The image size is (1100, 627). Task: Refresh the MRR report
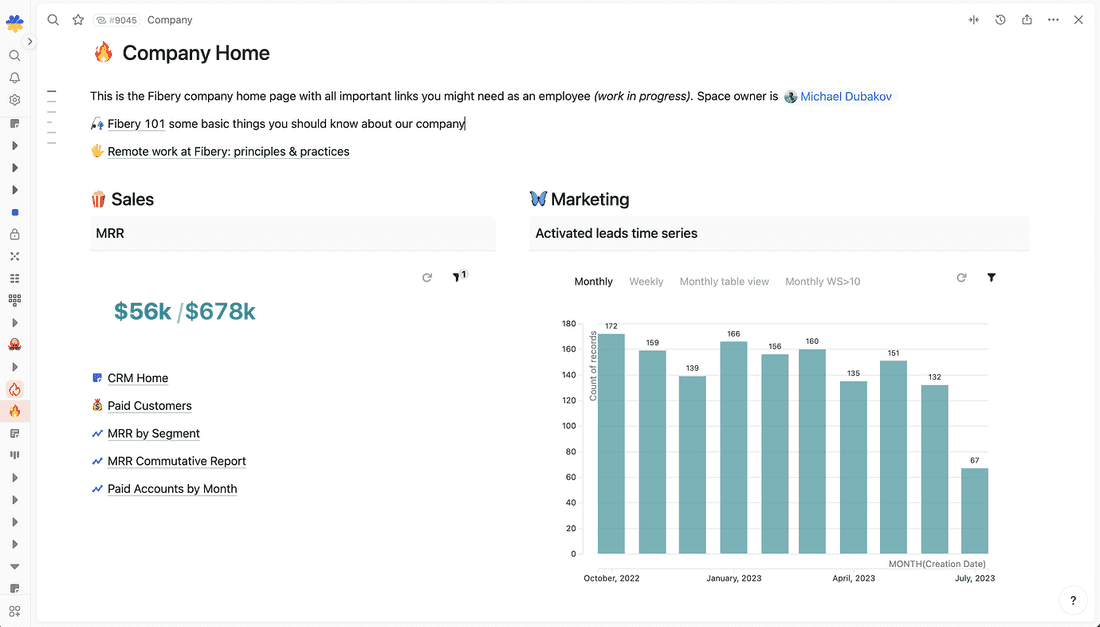(427, 277)
